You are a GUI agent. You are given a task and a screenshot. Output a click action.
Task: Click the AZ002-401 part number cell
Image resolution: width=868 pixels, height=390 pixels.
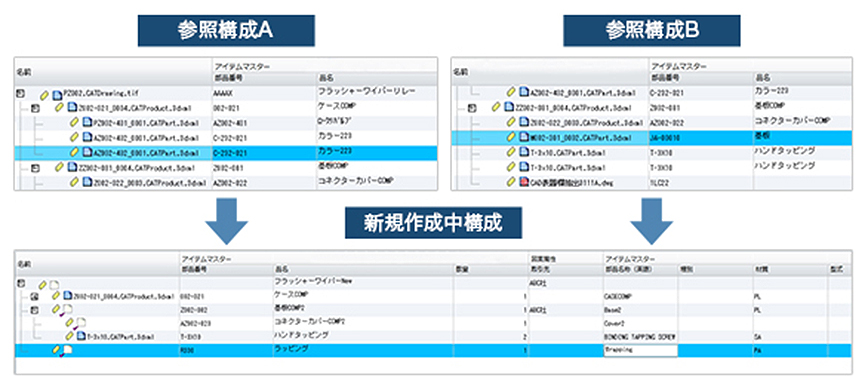(x=230, y=124)
